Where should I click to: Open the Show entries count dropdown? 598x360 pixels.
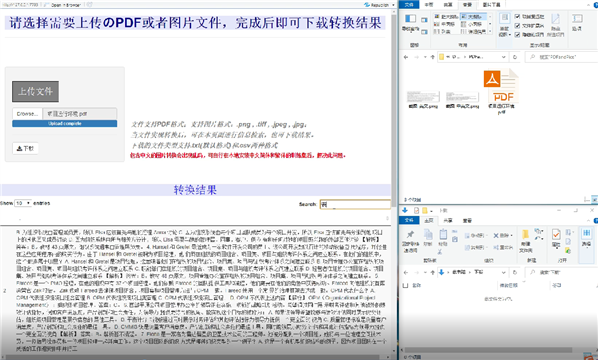click(23, 203)
